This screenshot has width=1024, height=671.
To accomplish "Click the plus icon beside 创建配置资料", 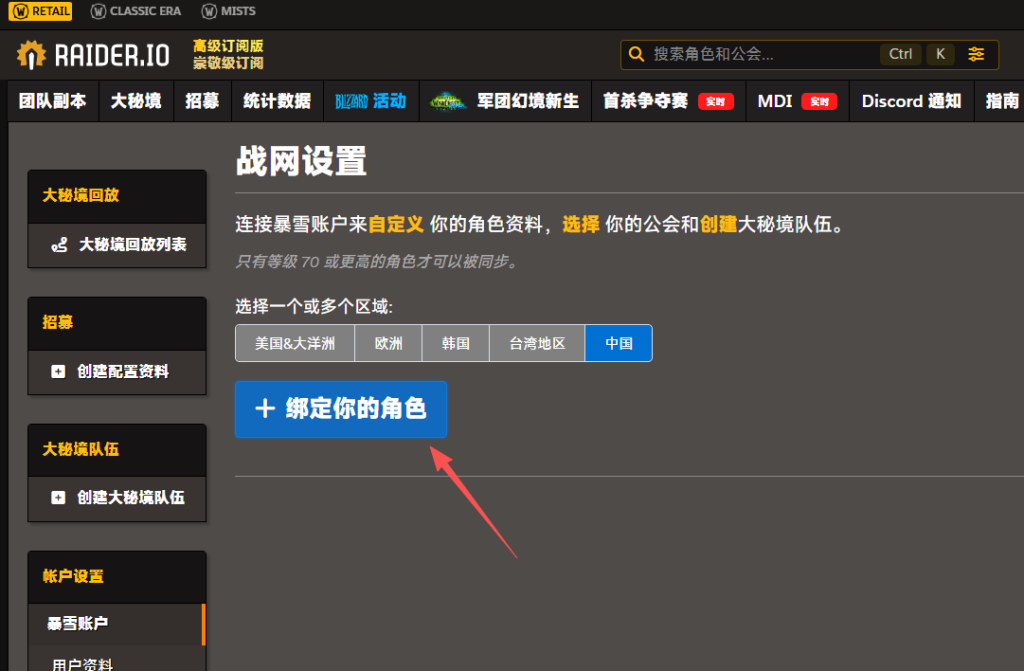I will [58, 371].
